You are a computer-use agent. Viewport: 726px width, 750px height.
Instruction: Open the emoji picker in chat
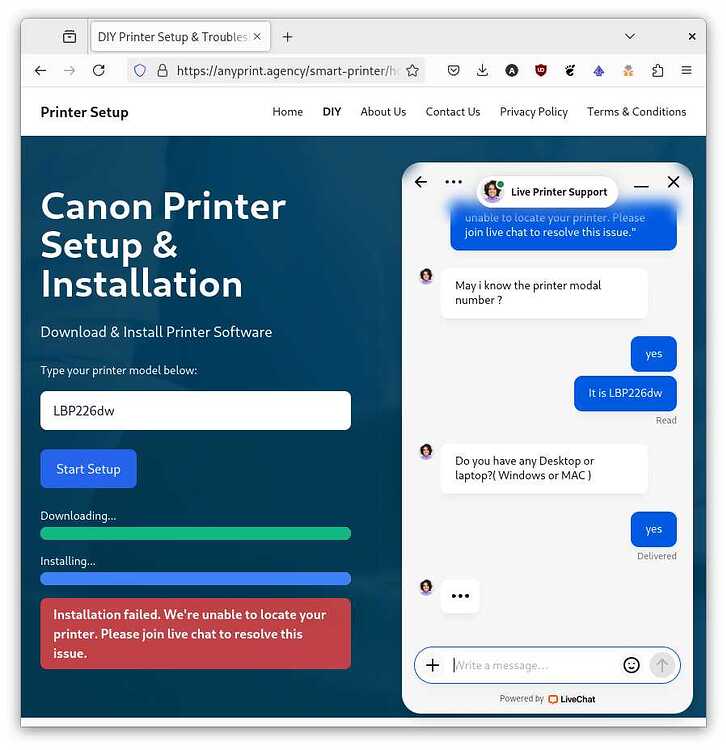[631, 665]
